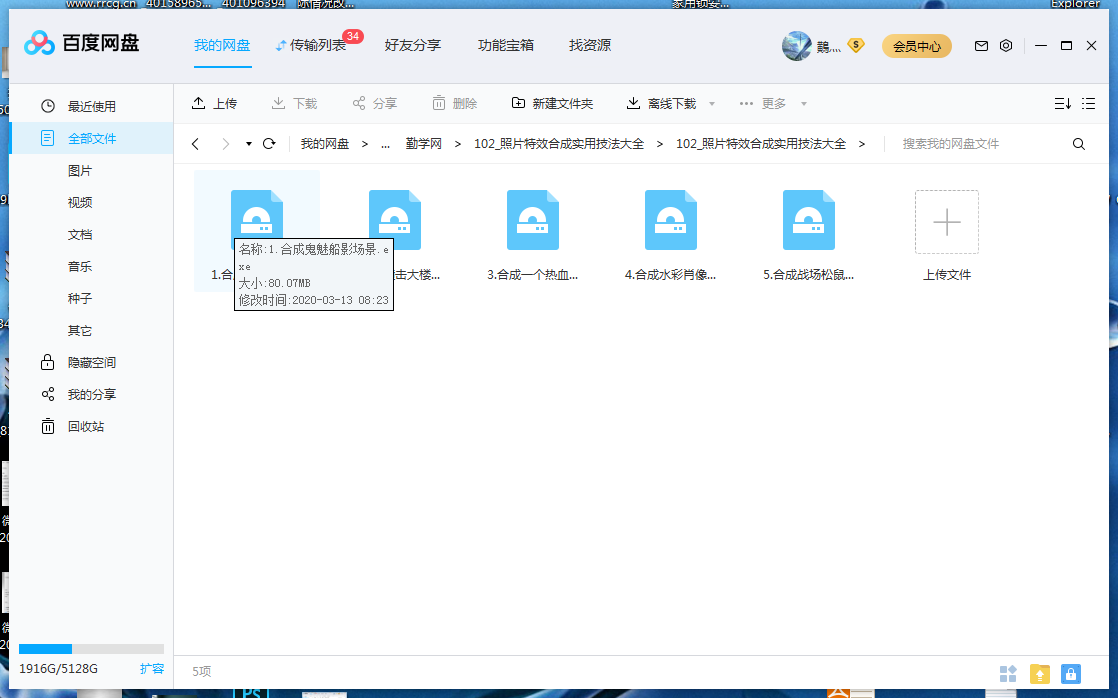Click the search magnifier icon
This screenshot has height=698, width=1118.
tap(1079, 144)
